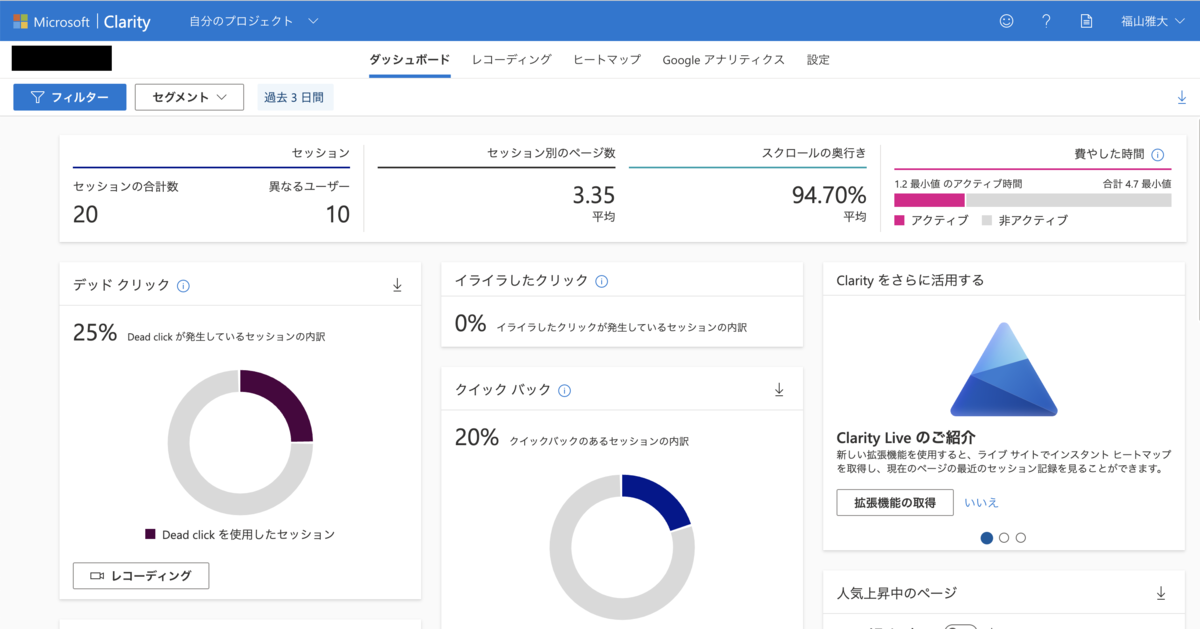
Task: Open the document icon in header
Action: (1086, 21)
